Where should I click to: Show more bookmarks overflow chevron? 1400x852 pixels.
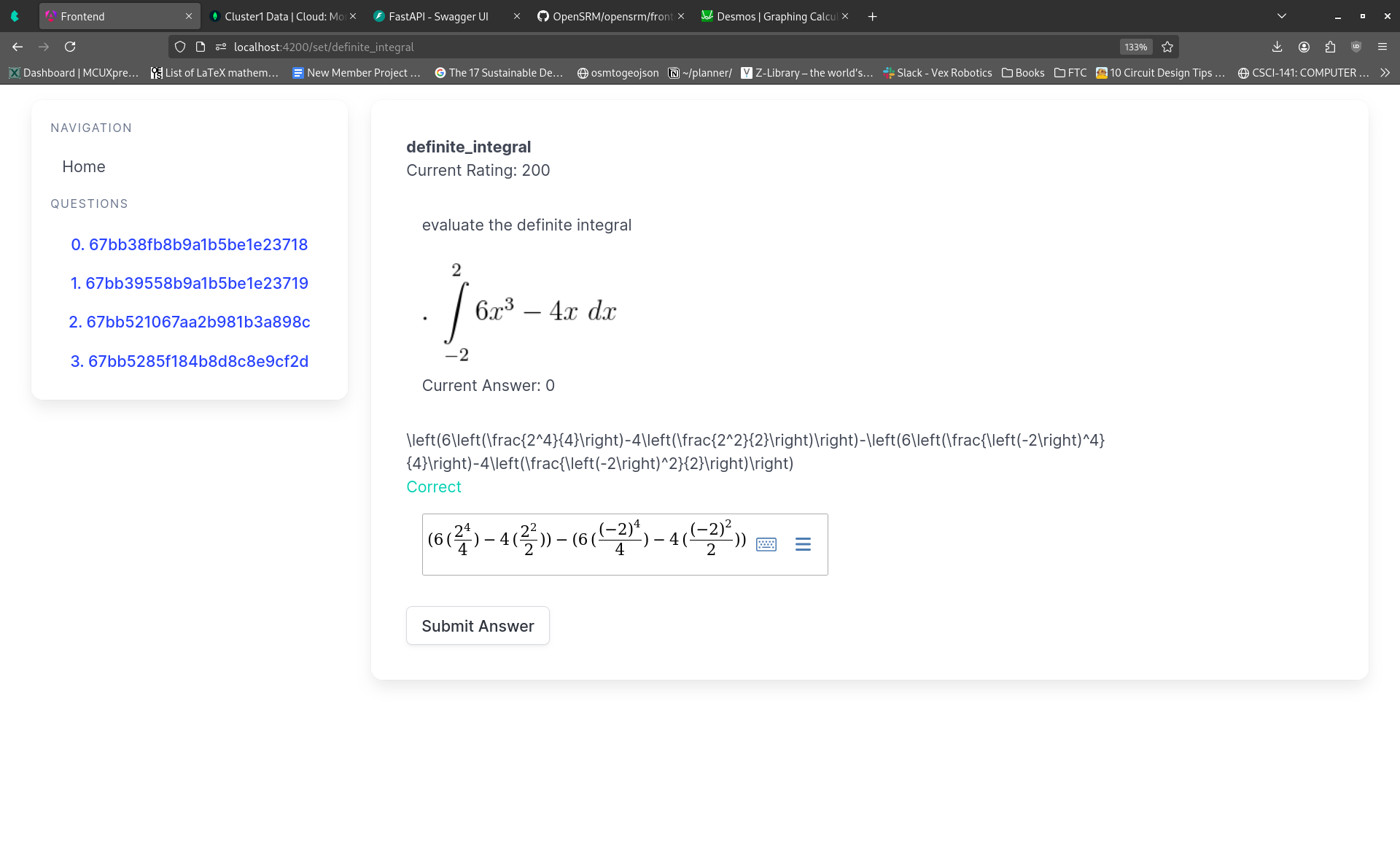tap(1385, 73)
